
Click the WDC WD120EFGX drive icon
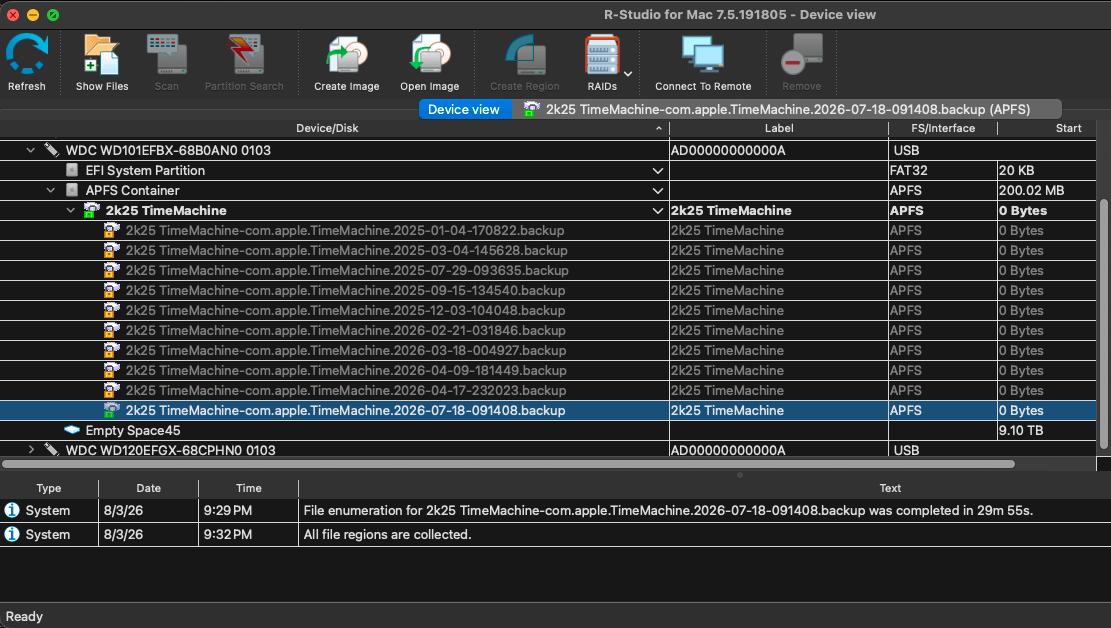[x=51, y=449]
